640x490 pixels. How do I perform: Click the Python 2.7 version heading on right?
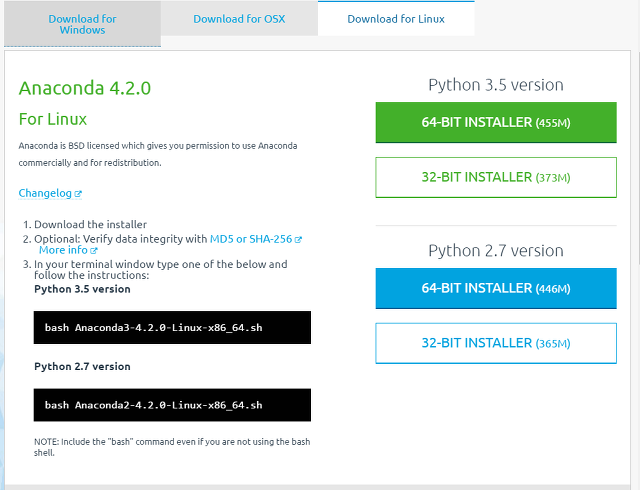496,251
